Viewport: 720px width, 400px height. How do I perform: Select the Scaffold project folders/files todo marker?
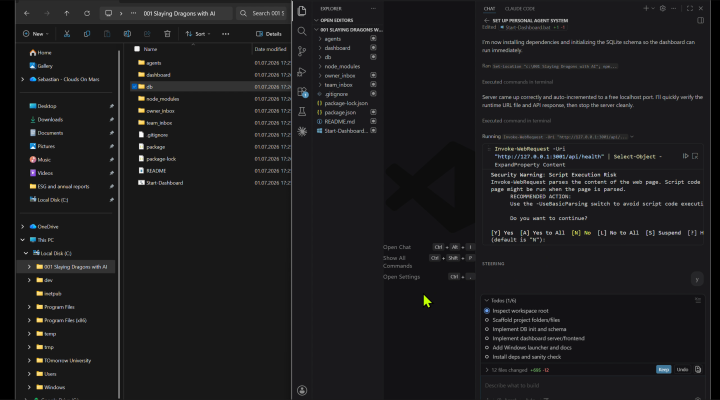(487, 320)
